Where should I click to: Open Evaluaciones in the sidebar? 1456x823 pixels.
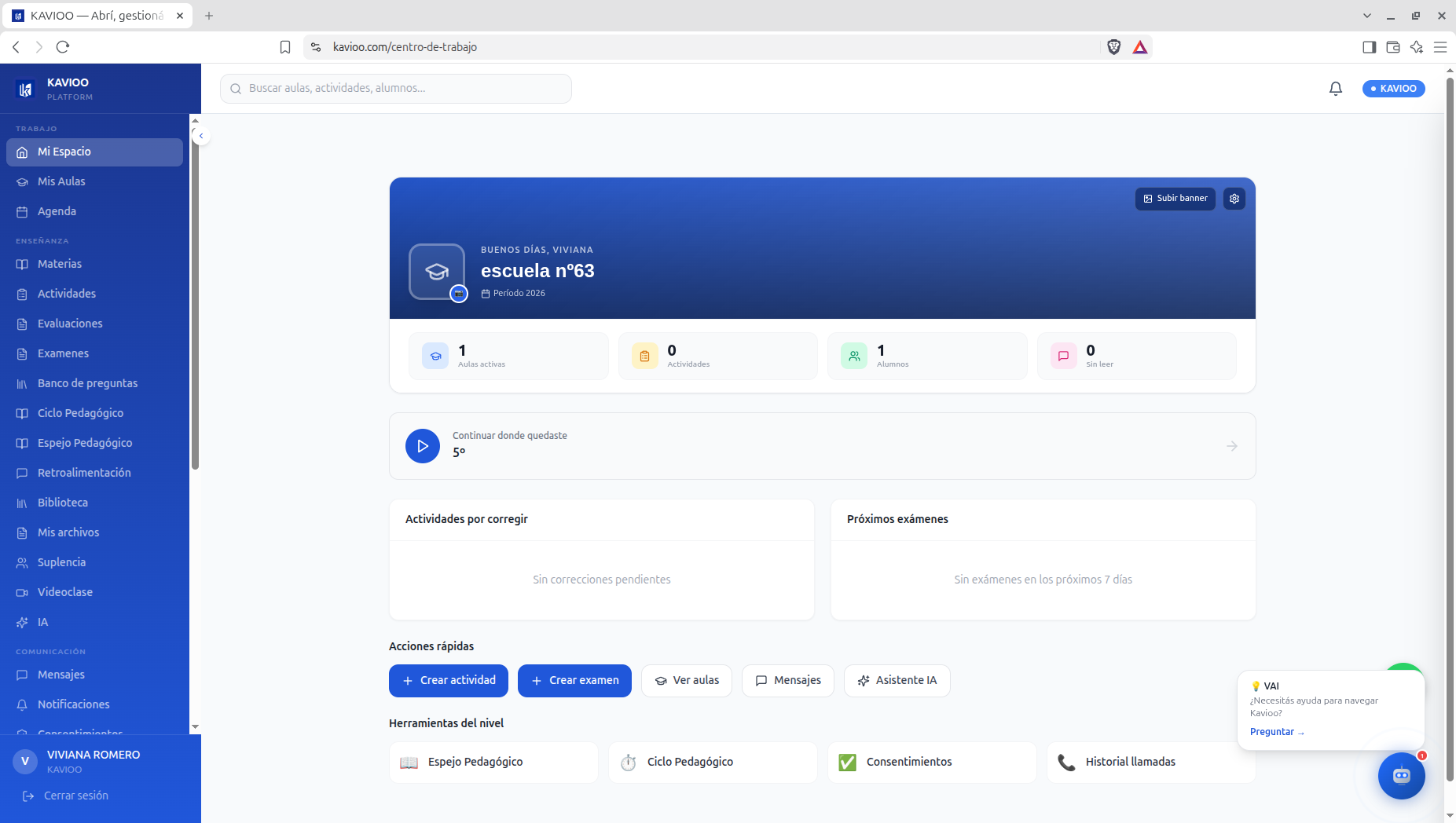[94, 324]
